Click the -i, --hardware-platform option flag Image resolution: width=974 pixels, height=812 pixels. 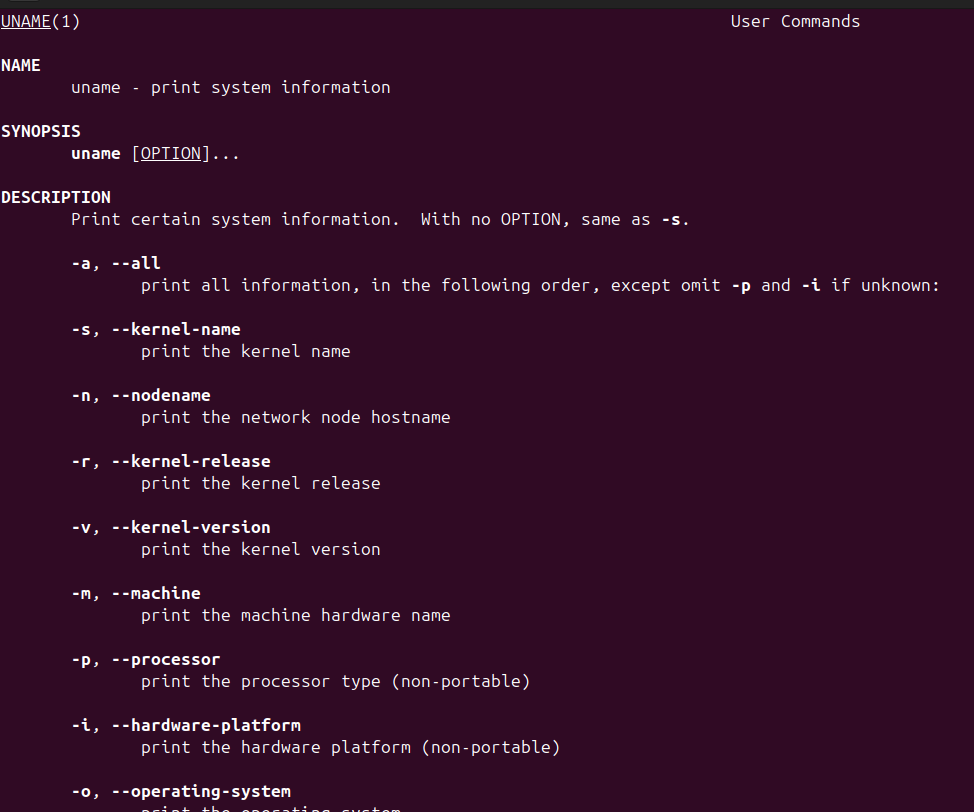[186, 725]
